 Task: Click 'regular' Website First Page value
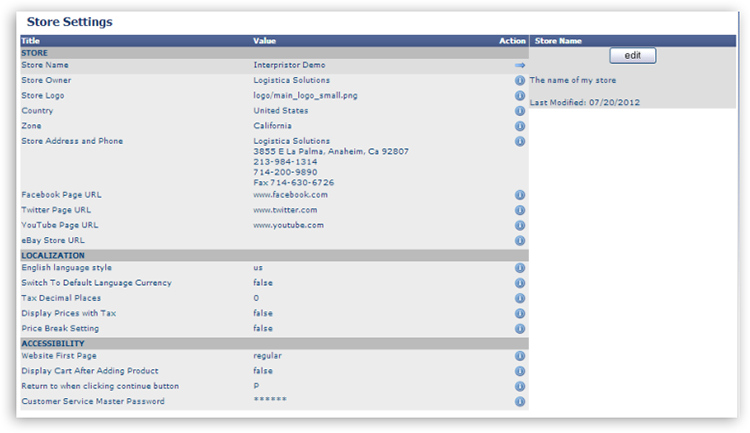coord(267,356)
